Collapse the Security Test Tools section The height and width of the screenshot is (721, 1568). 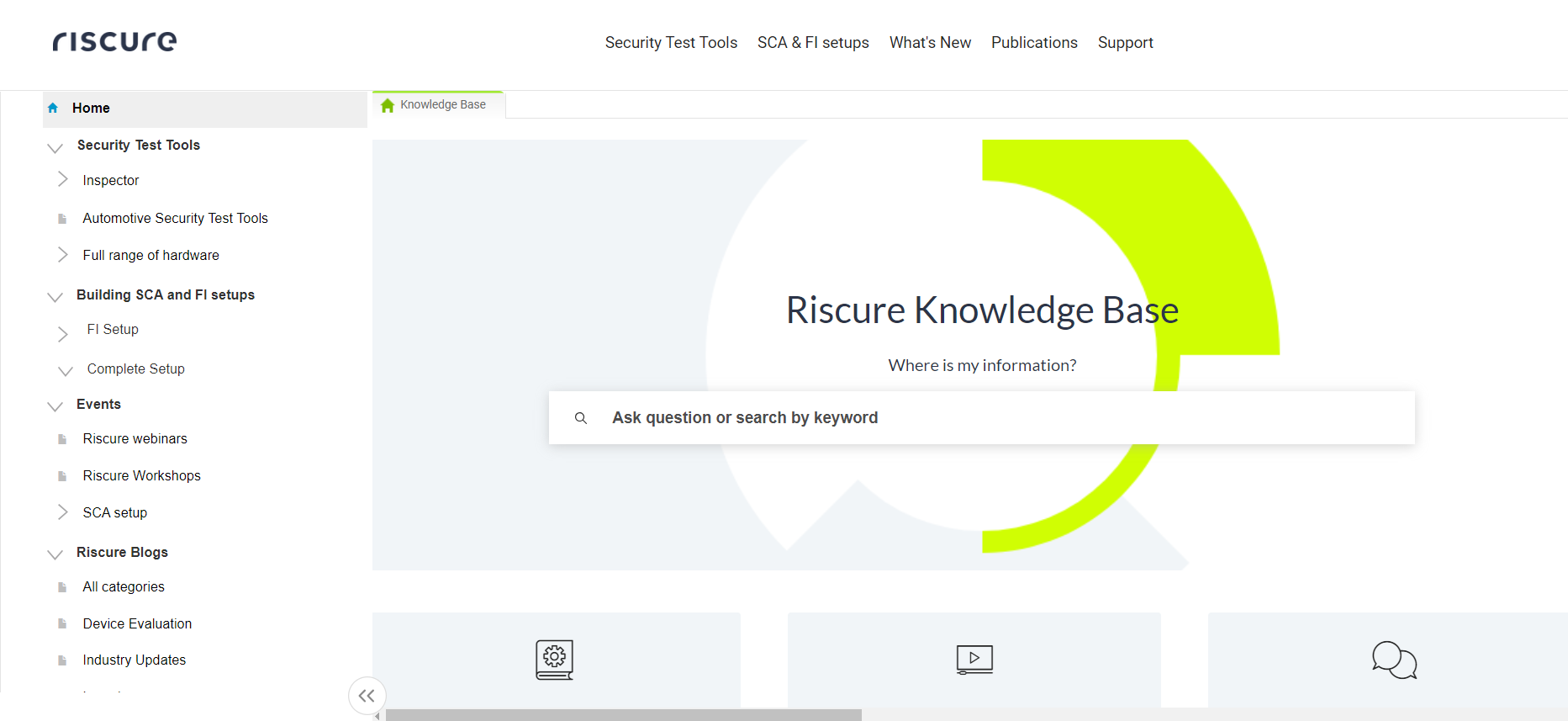(x=55, y=148)
